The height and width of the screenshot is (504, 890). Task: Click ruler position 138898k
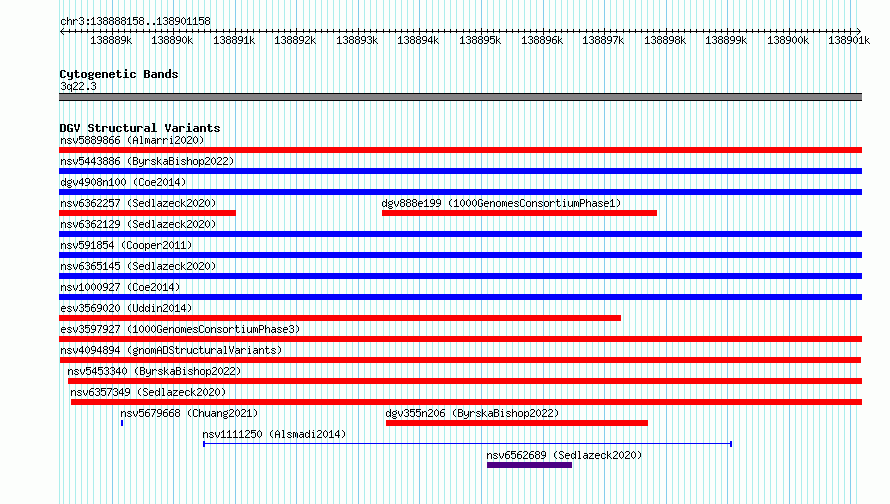pyautogui.click(x=665, y=41)
